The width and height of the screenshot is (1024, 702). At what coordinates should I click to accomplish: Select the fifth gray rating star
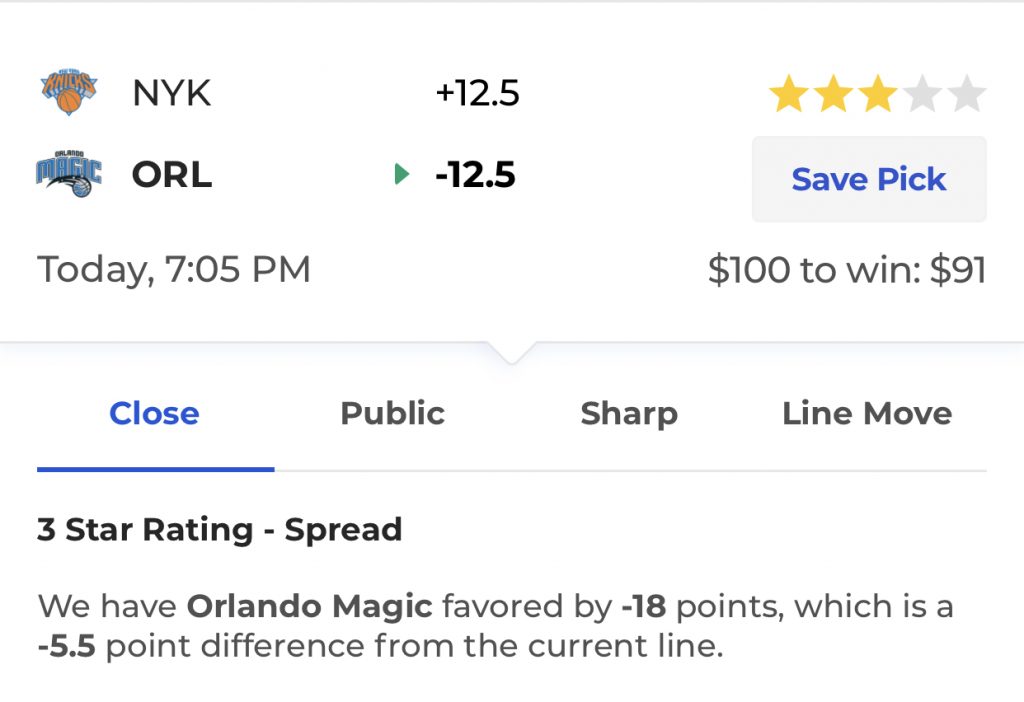pyautogui.click(x=967, y=93)
